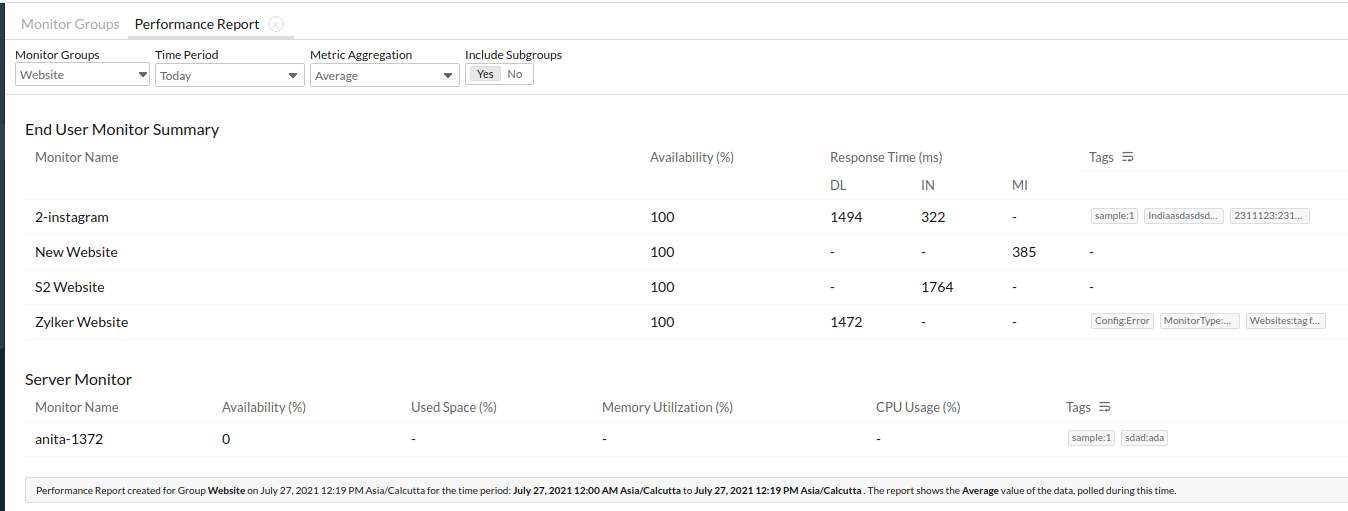Click the Availability (%) header in Server Monitor
1348x511 pixels.
263,407
